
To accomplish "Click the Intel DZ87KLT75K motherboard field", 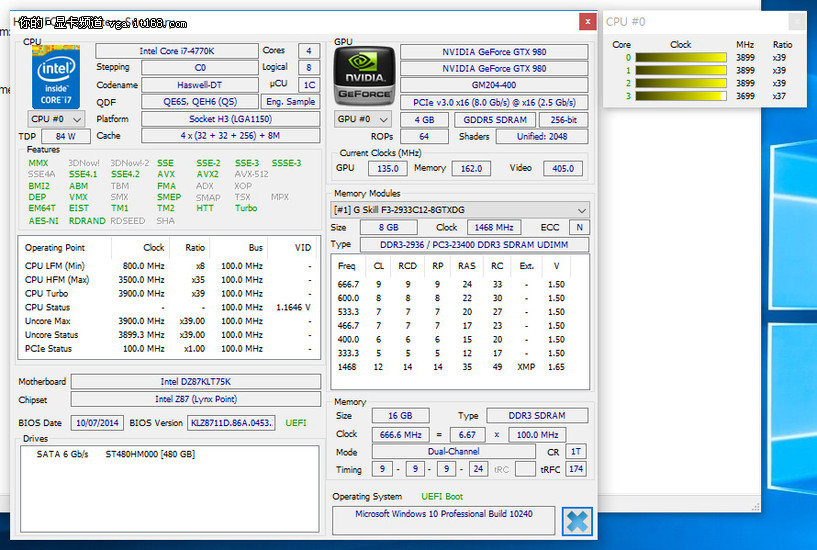I will coord(195,382).
